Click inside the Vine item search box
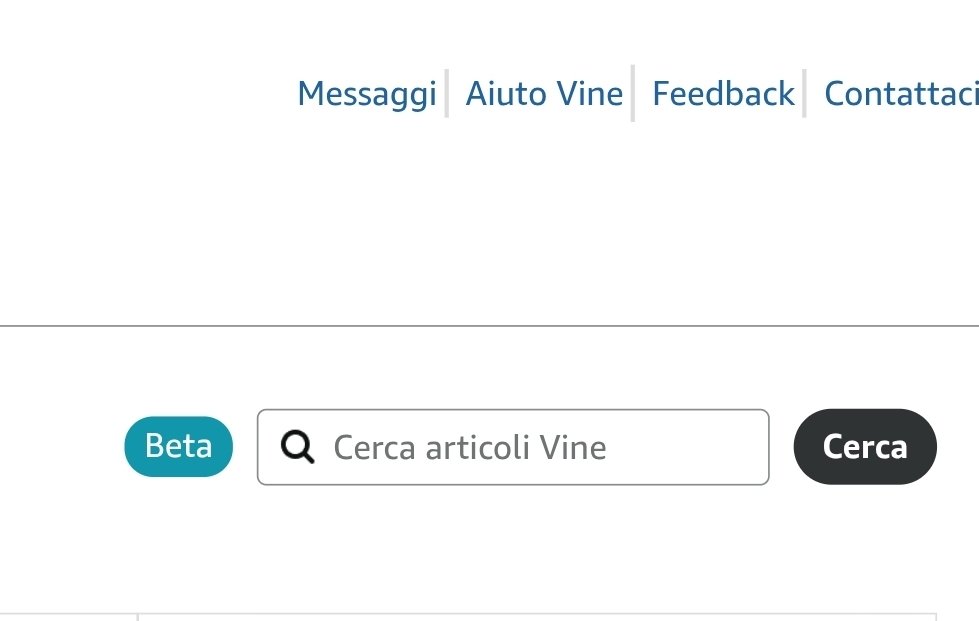Image resolution: width=979 pixels, height=621 pixels. 540,447
